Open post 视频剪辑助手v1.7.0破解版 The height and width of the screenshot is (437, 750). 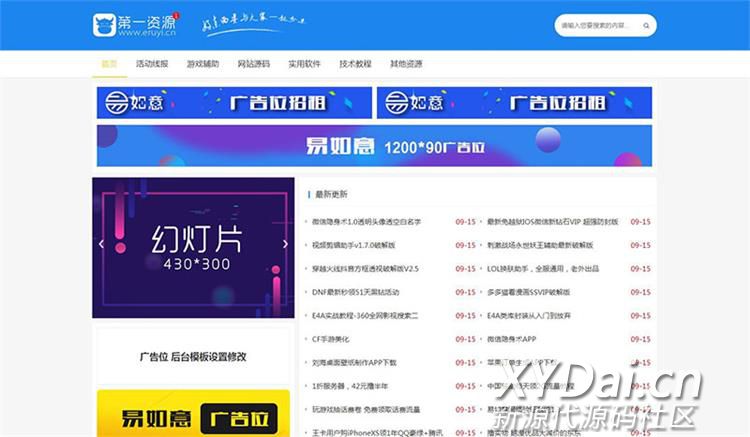(x=353, y=245)
